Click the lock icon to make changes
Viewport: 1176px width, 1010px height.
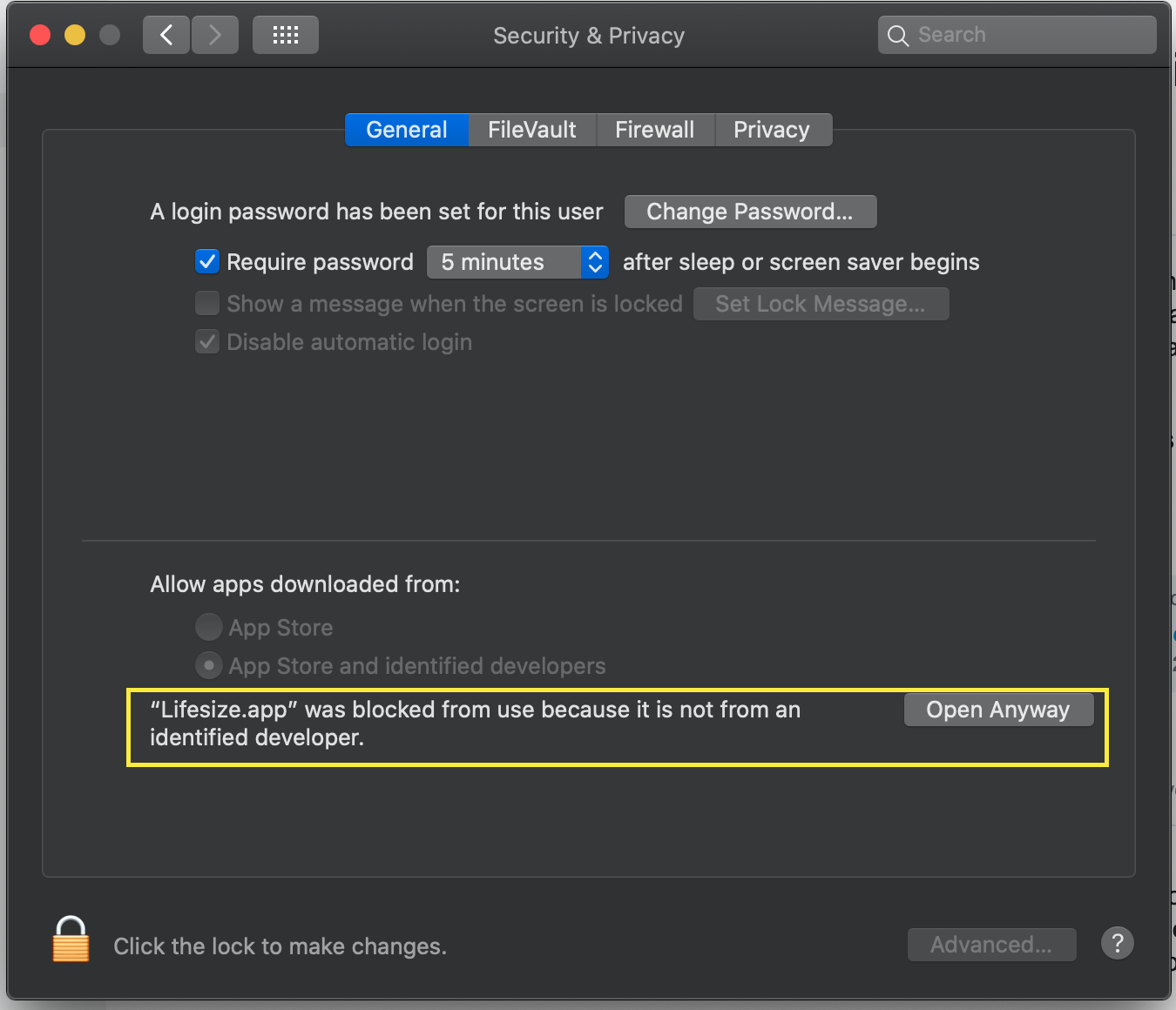[x=70, y=940]
